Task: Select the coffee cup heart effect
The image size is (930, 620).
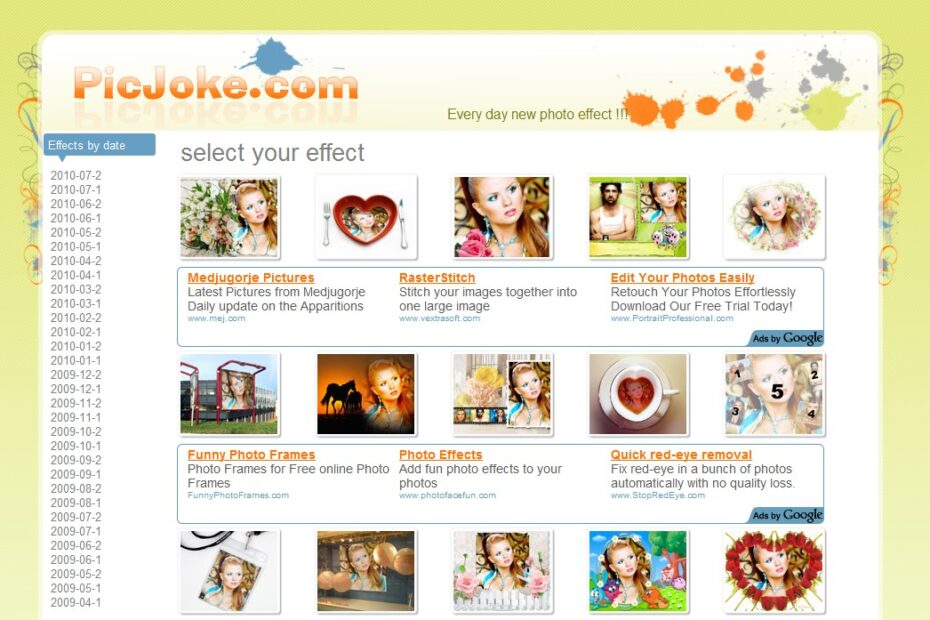Action: pos(638,395)
